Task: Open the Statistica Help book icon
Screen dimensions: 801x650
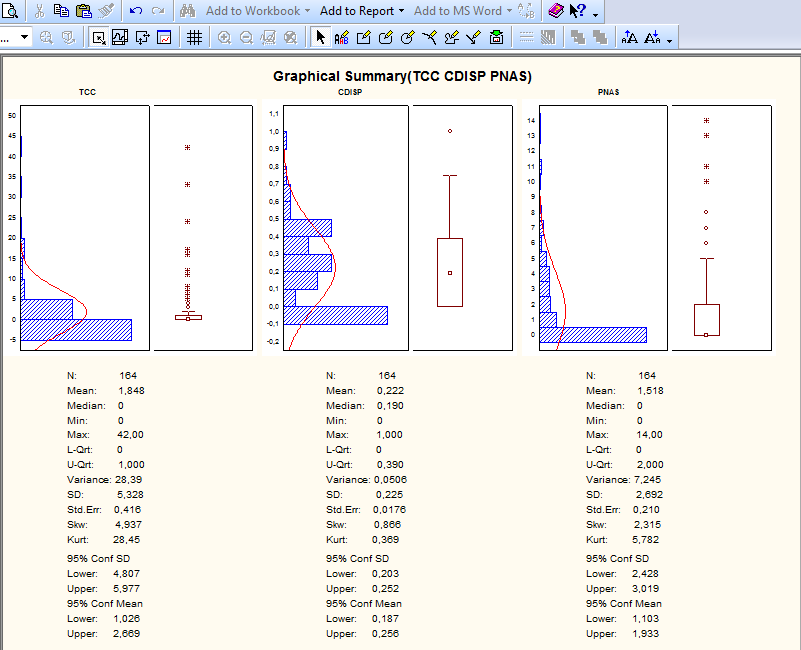Action: 556,11
